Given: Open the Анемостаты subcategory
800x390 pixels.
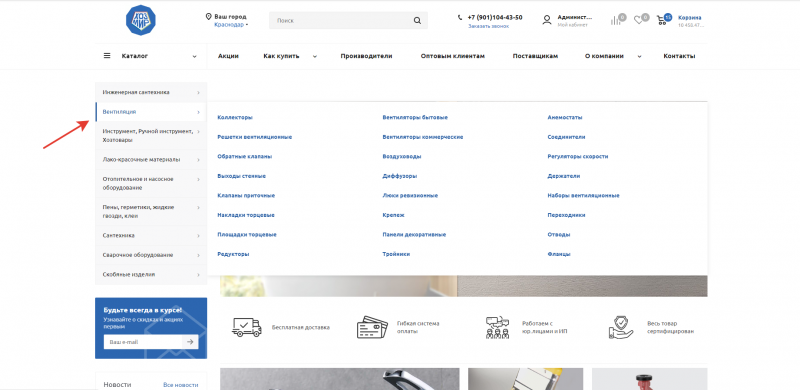Looking at the screenshot, I should pos(565,117).
